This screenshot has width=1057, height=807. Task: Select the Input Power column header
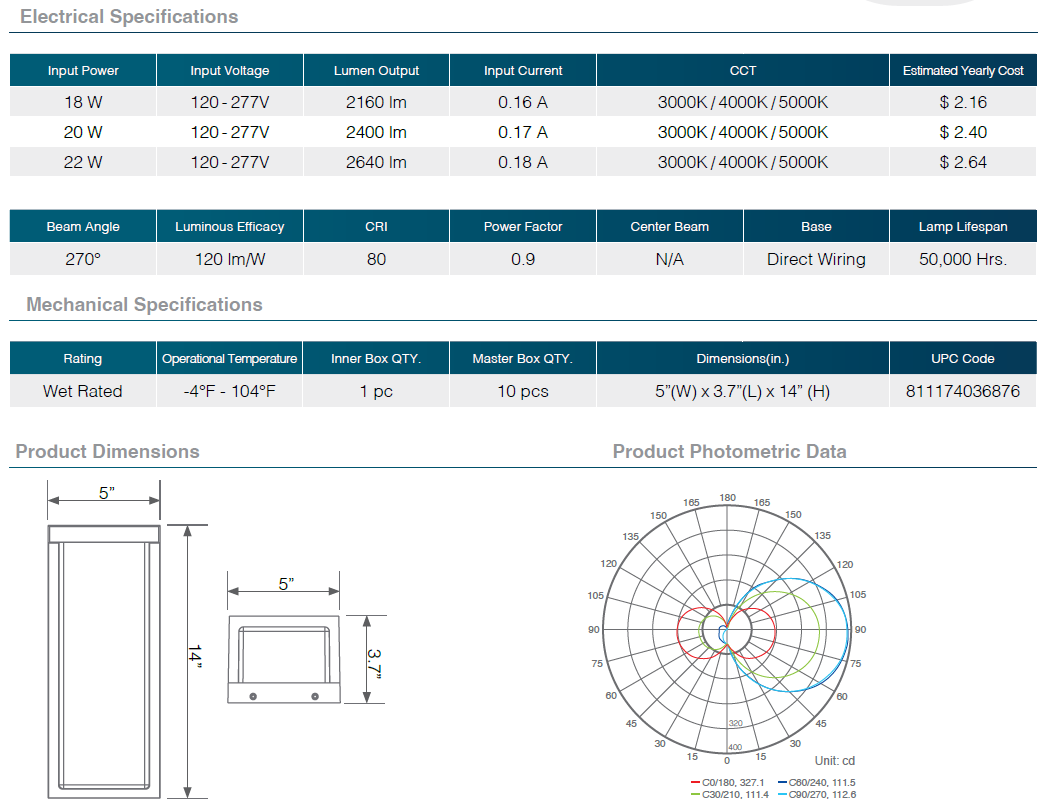point(83,71)
